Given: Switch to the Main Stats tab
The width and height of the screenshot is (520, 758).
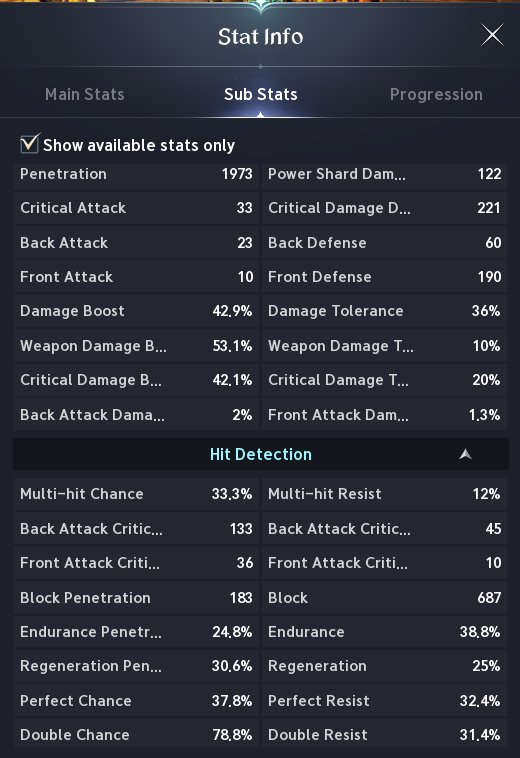Looking at the screenshot, I should tap(85, 94).
